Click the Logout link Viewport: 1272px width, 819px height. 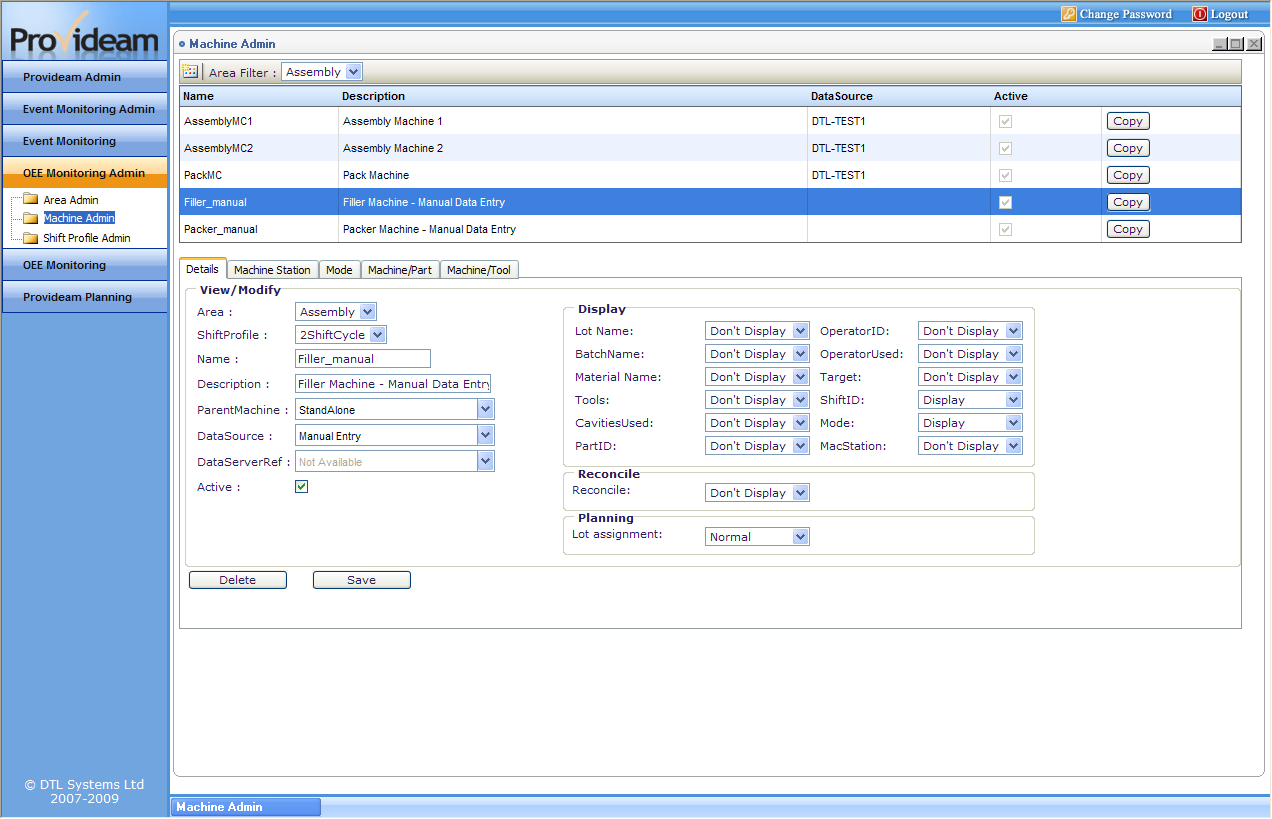click(x=1230, y=14)
